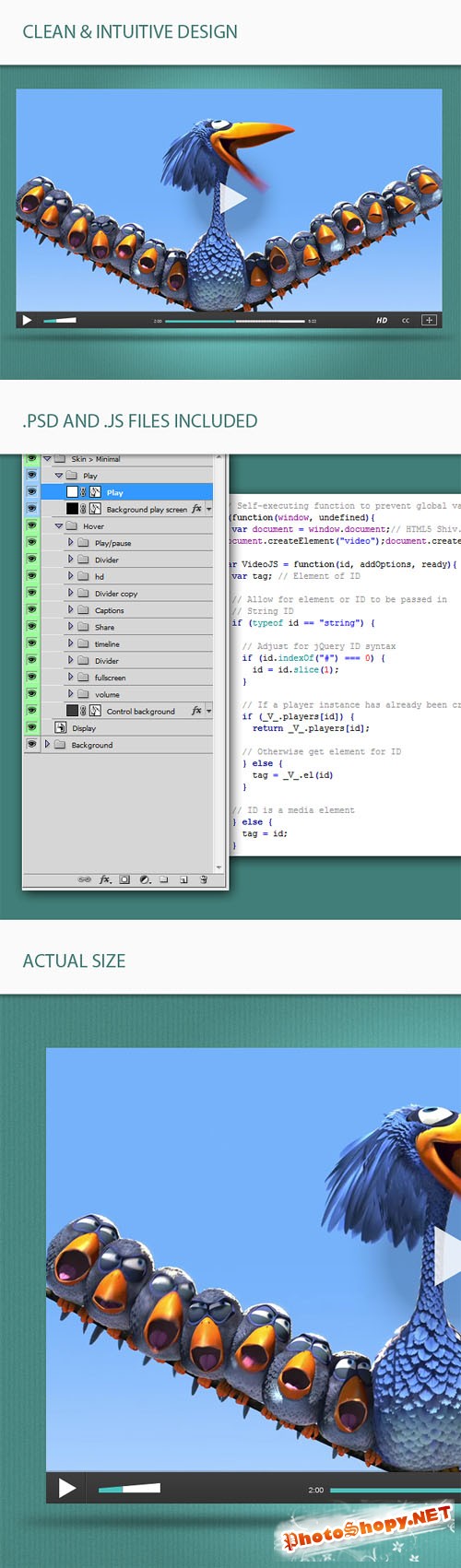Create a new layer via page icon

[x=183, y=879]
